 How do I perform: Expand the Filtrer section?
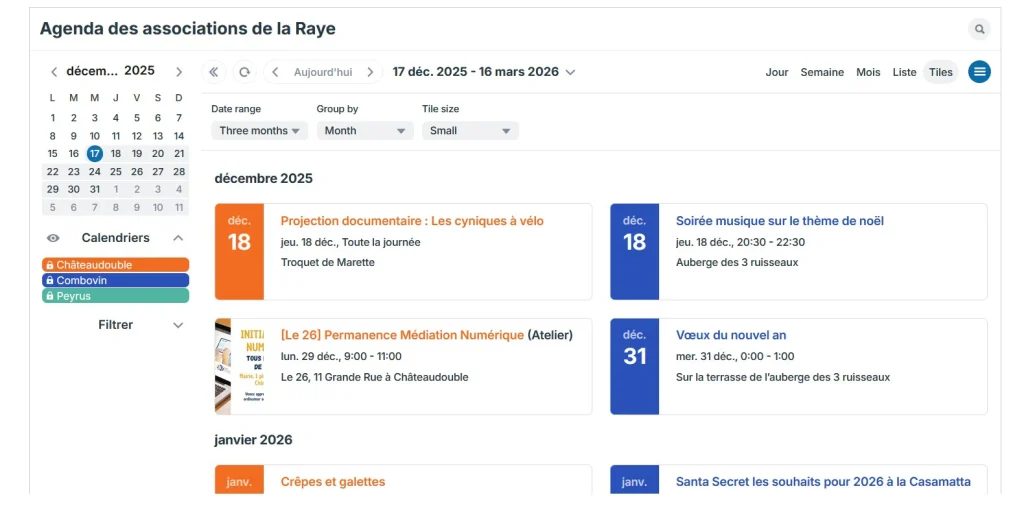pos(178,325)
